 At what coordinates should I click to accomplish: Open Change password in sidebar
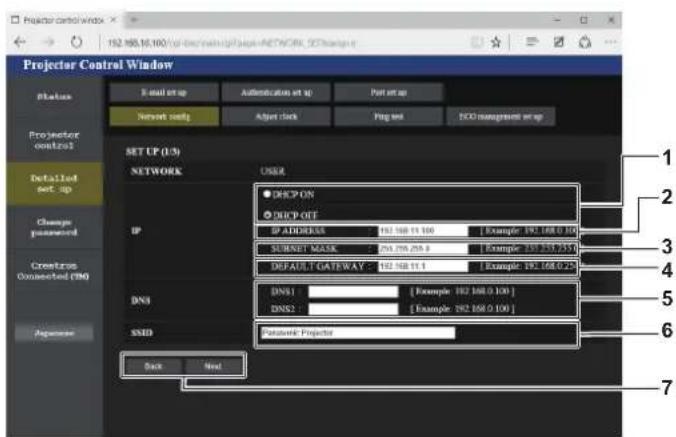[54, 227]
